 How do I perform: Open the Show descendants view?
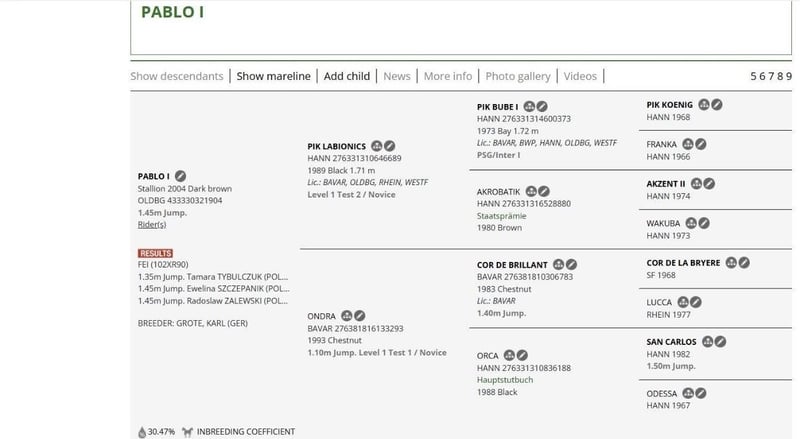(176, 76)
